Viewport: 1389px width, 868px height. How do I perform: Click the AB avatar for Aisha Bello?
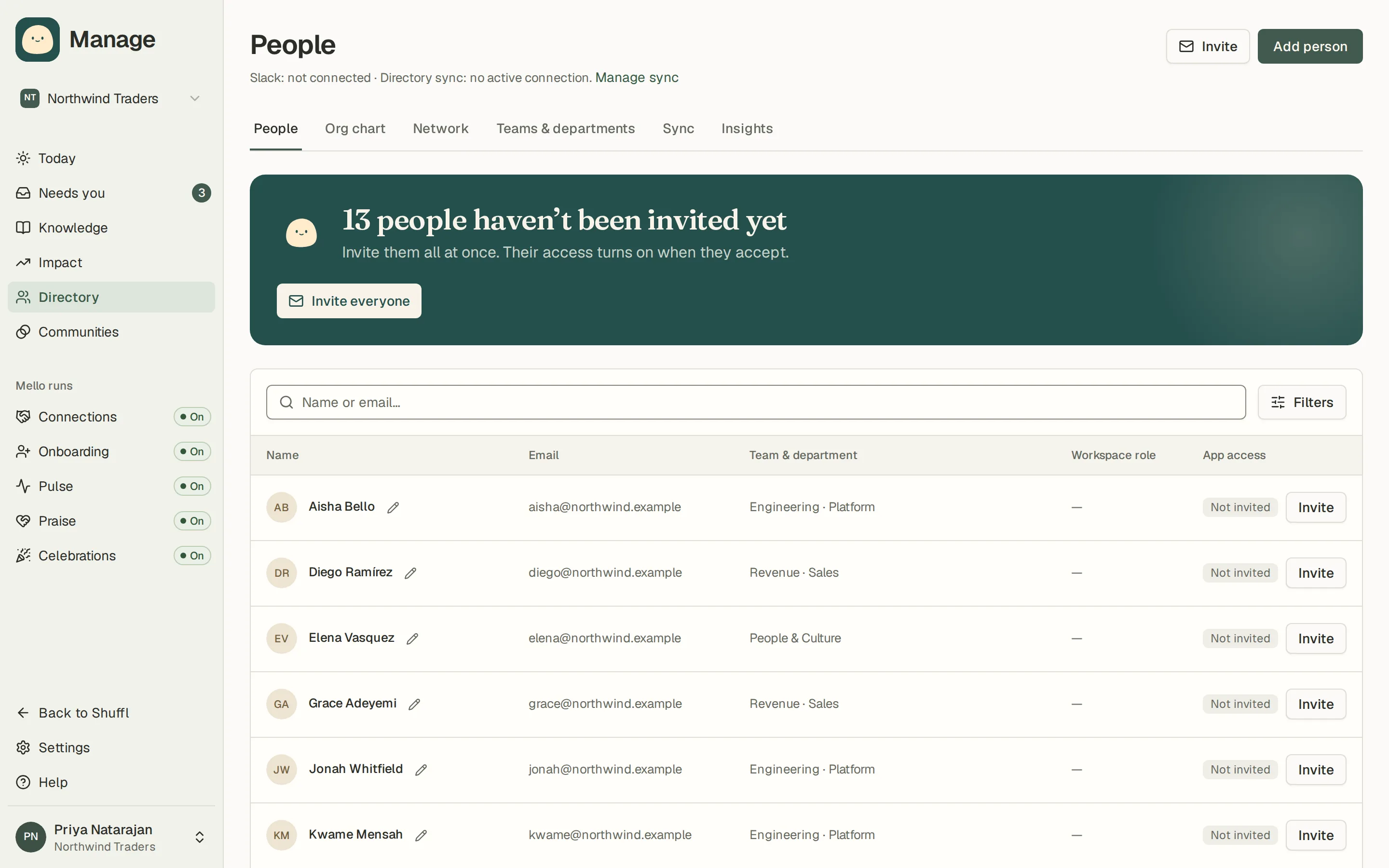(281, 507)
